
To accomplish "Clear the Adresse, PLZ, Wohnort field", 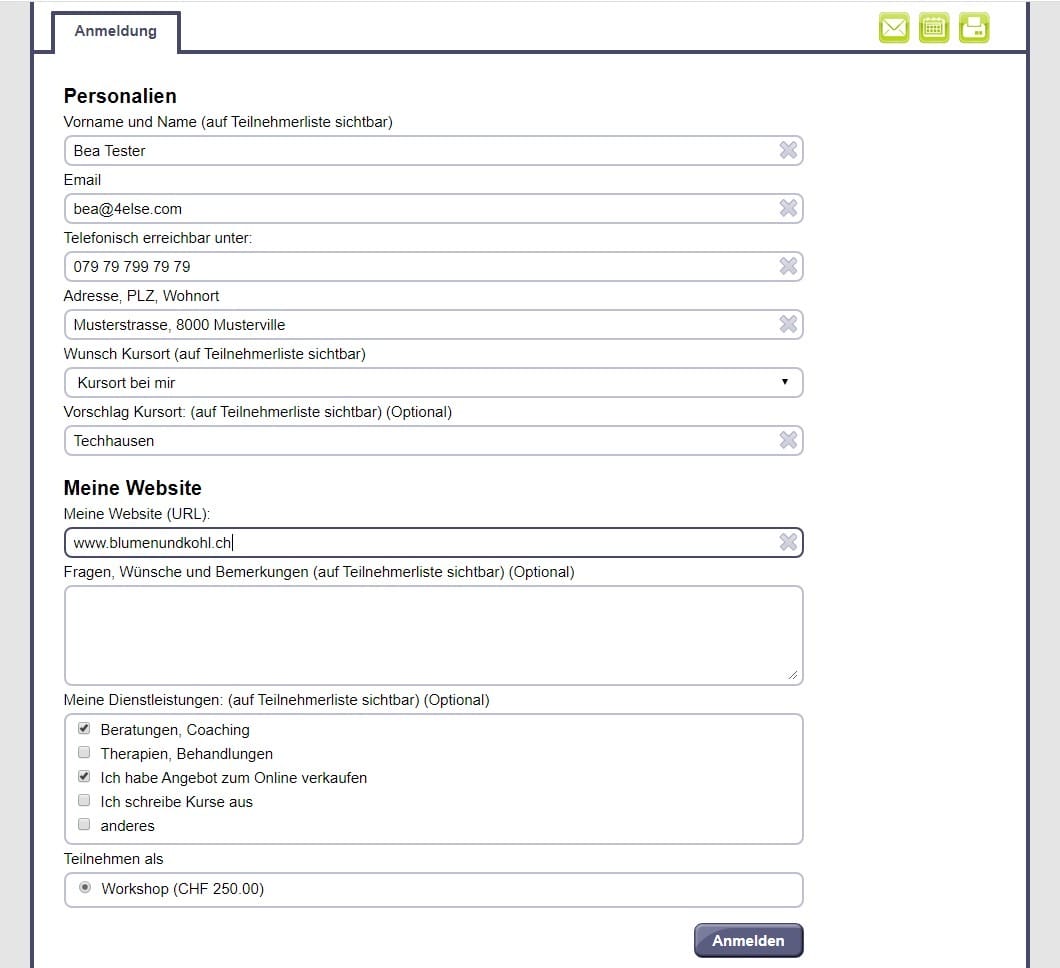I will (788, 325).
